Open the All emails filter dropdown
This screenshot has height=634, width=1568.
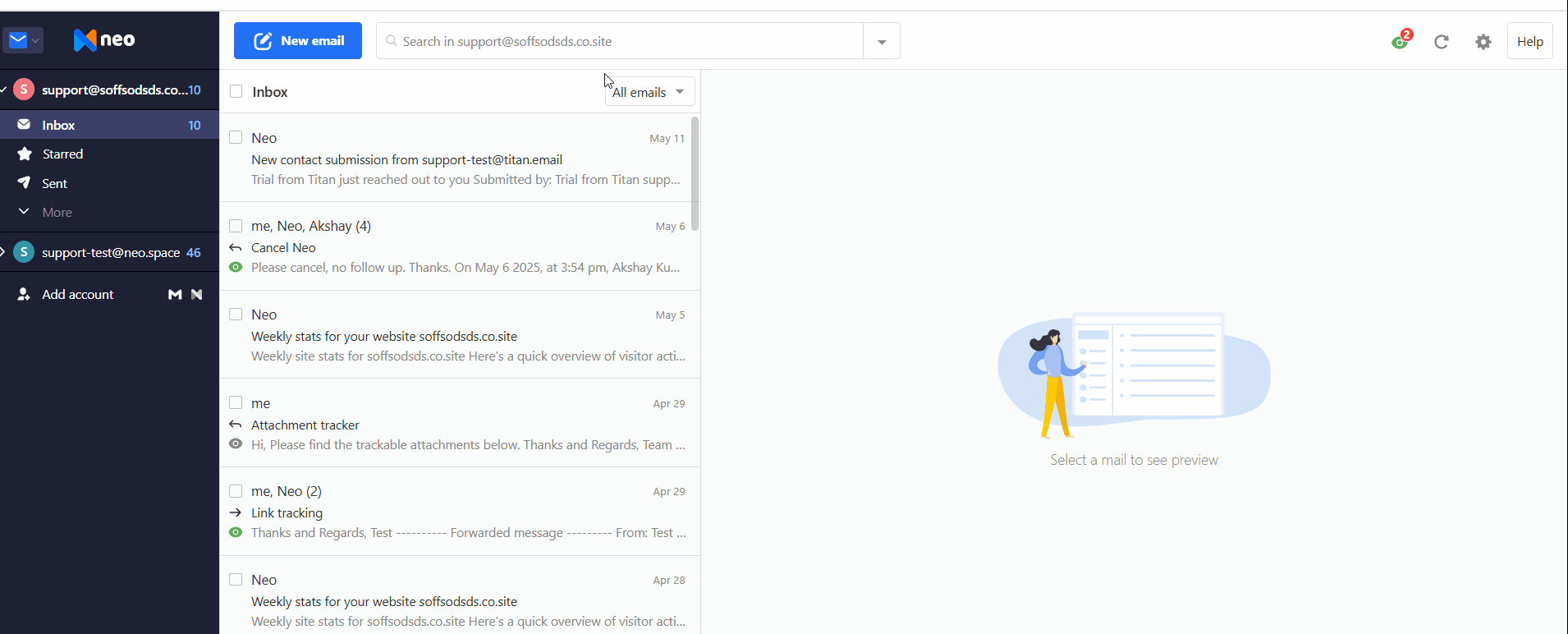650,91
